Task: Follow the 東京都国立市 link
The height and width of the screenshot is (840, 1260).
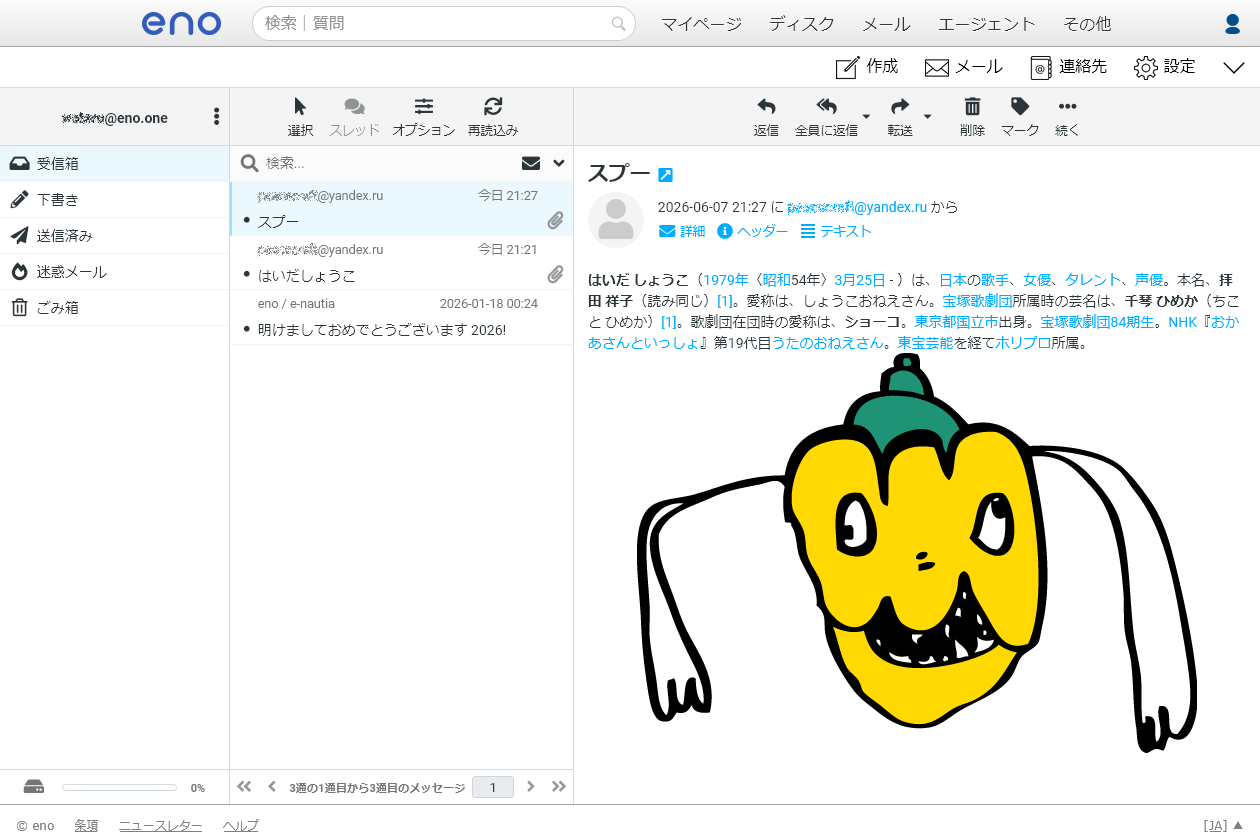Action: pyautogui.click(x=956, y=322)
